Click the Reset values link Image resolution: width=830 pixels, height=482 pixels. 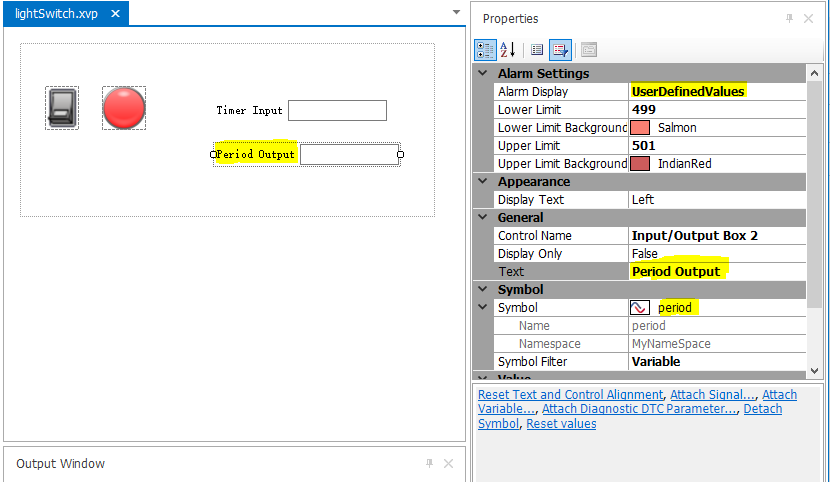(561, 424)
